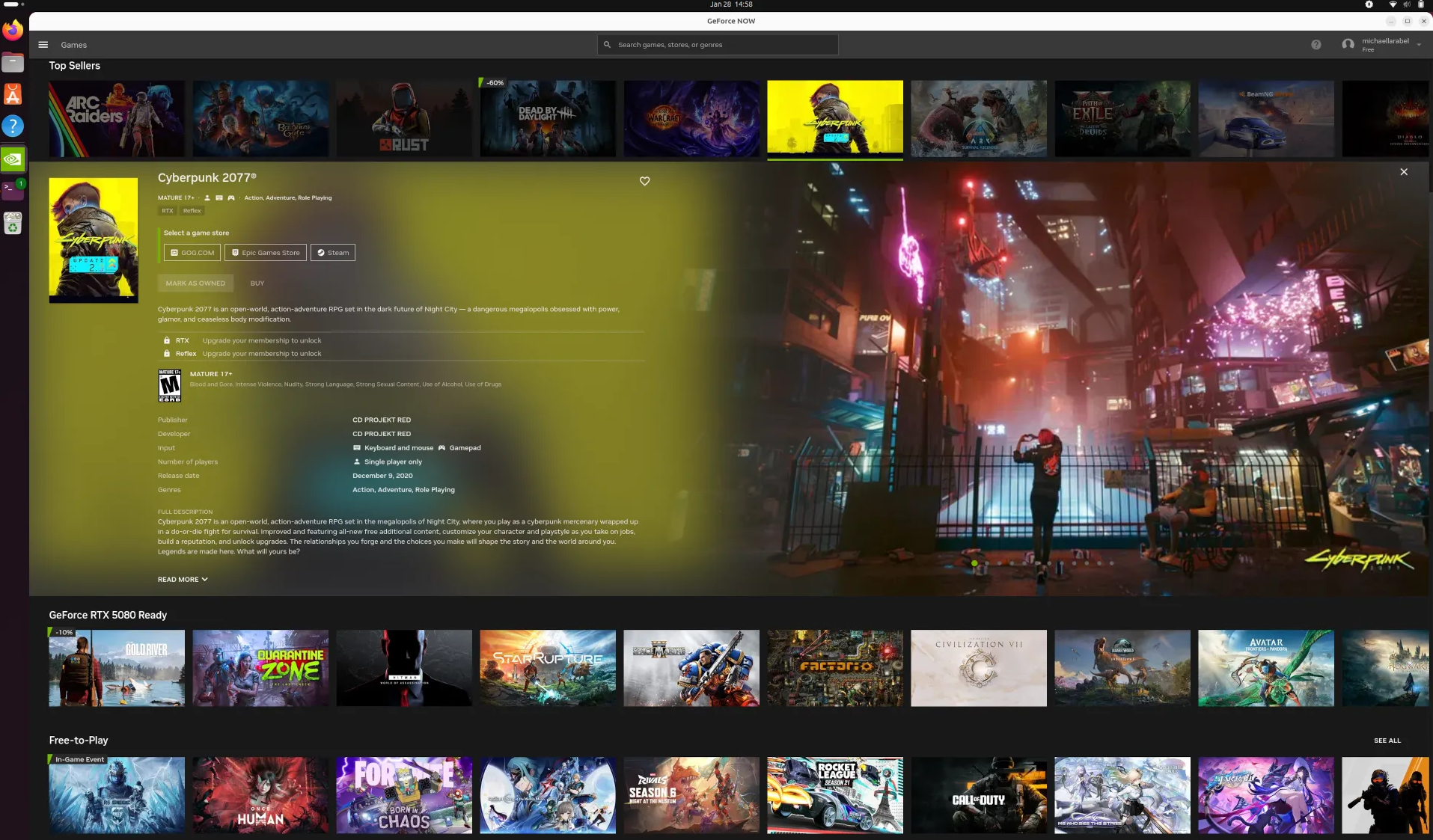Expand description with READ MORE
This screenshot has height=840, width=1433.
[183, 580]
